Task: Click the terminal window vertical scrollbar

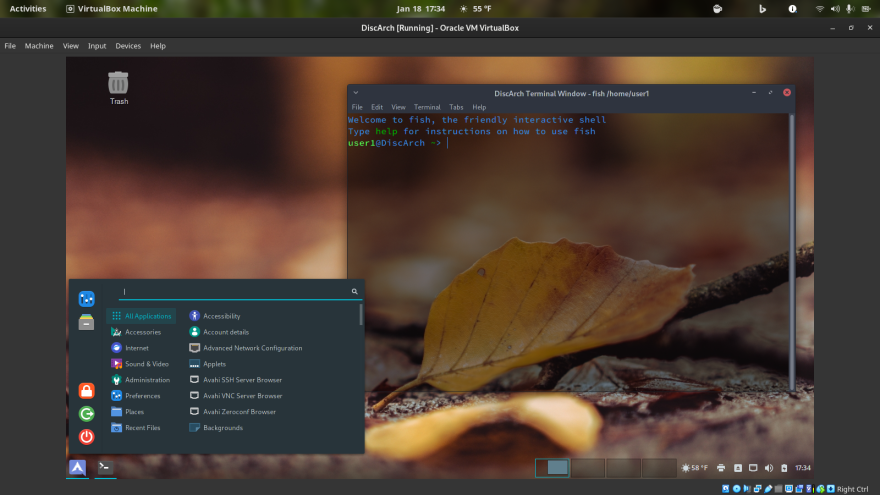Action: coord(792,253)
